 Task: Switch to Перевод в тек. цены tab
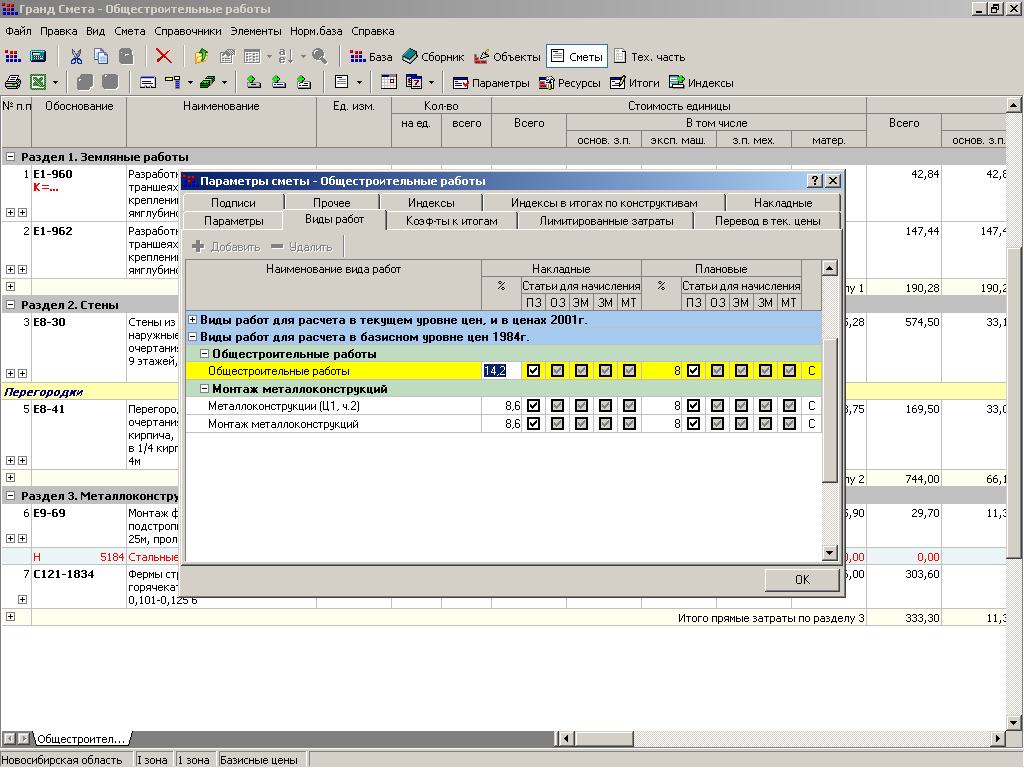click(767, 221)
